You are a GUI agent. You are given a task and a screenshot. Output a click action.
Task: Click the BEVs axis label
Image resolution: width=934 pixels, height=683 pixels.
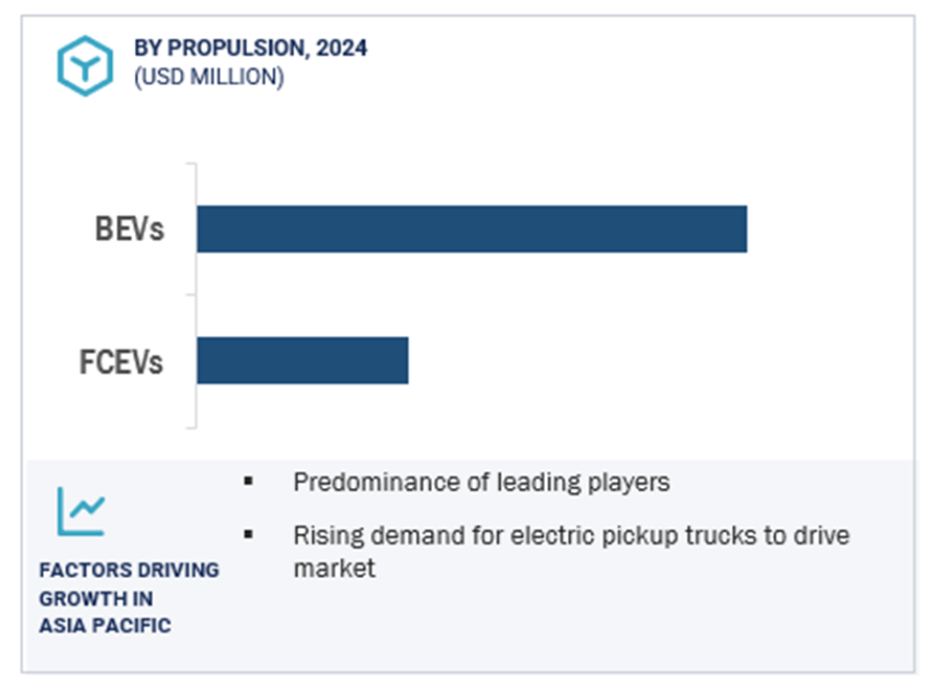click(129, 229)
